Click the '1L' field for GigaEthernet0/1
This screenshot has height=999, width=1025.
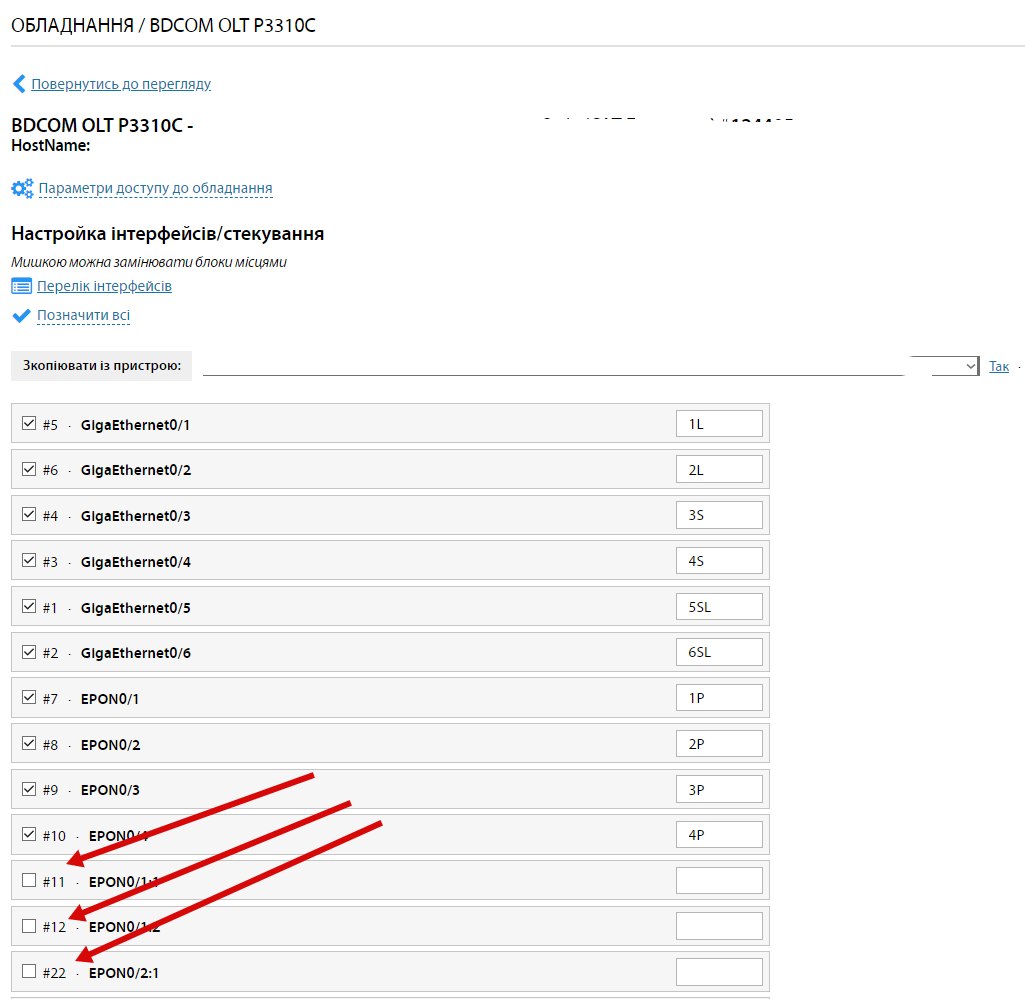tap(719, 424)
